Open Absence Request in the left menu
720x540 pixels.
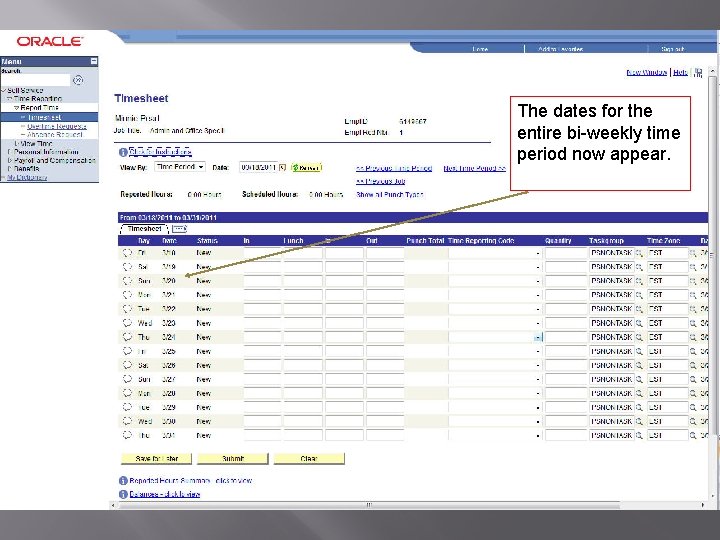[x=55, y=135]
